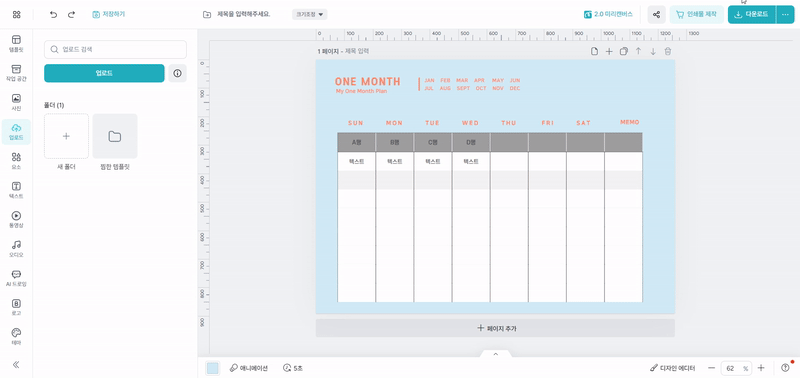Click the redo arrow icon

(71, 15)
